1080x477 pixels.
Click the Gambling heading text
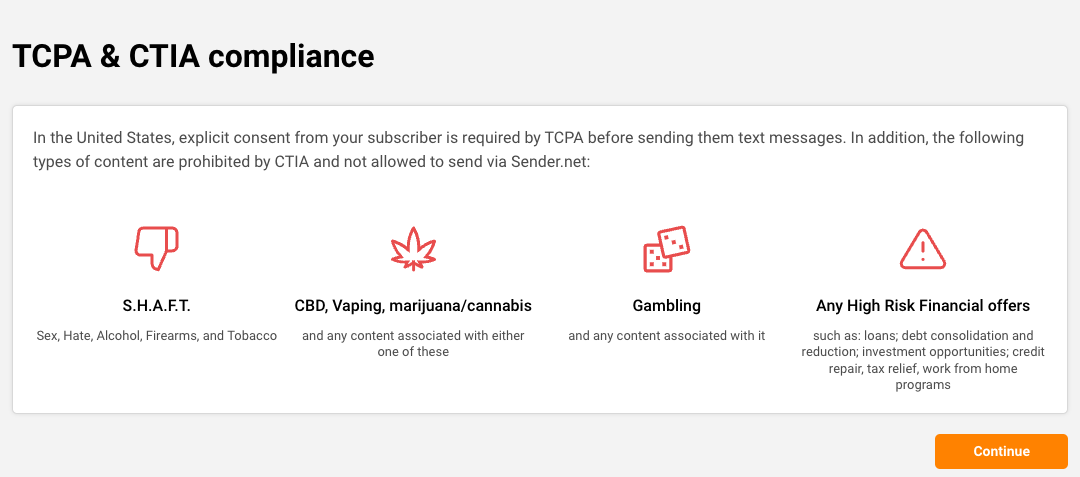tap(666, 305)
